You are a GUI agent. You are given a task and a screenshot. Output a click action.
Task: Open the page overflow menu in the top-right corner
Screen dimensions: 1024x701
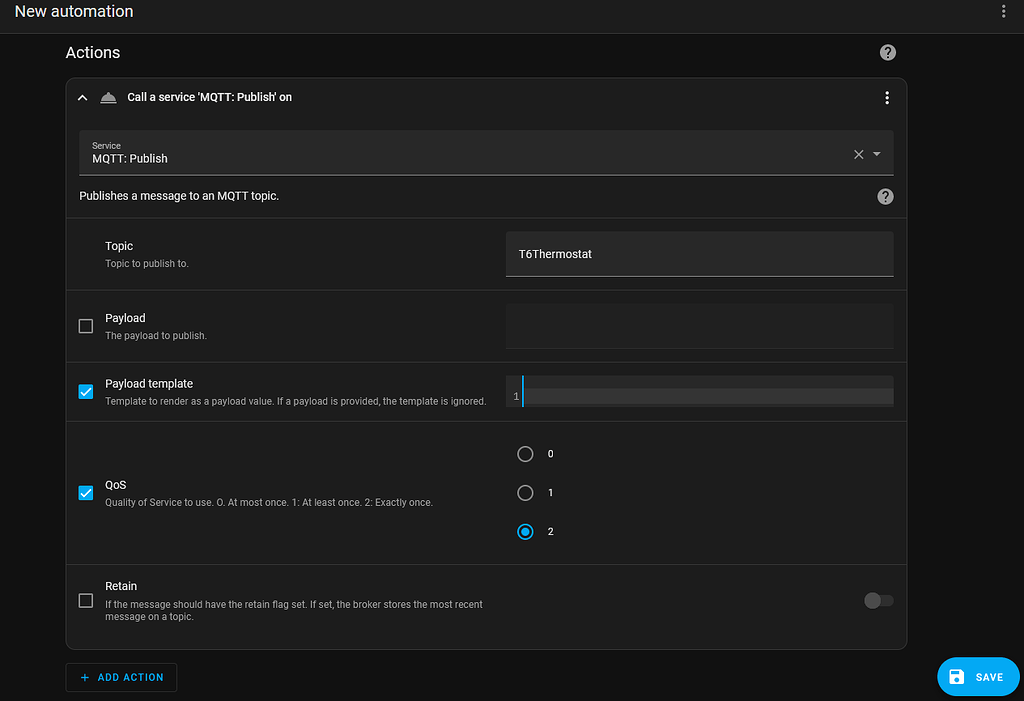[x=1004, y=11]
